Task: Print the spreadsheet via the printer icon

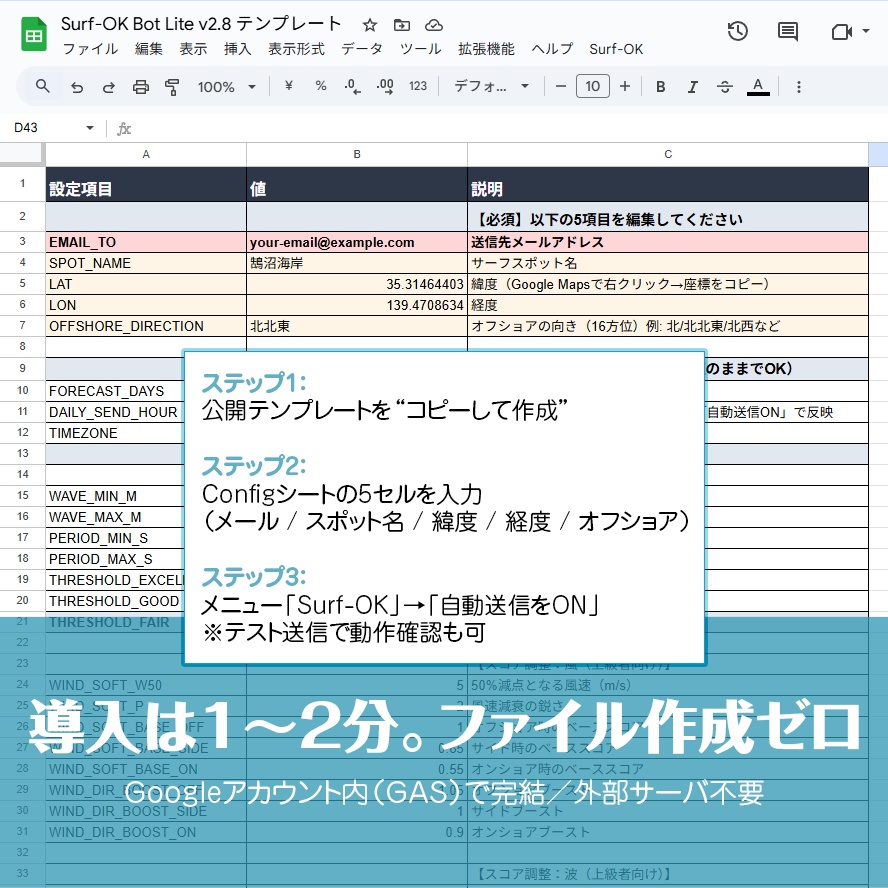Action: click(x=138, y=87)
